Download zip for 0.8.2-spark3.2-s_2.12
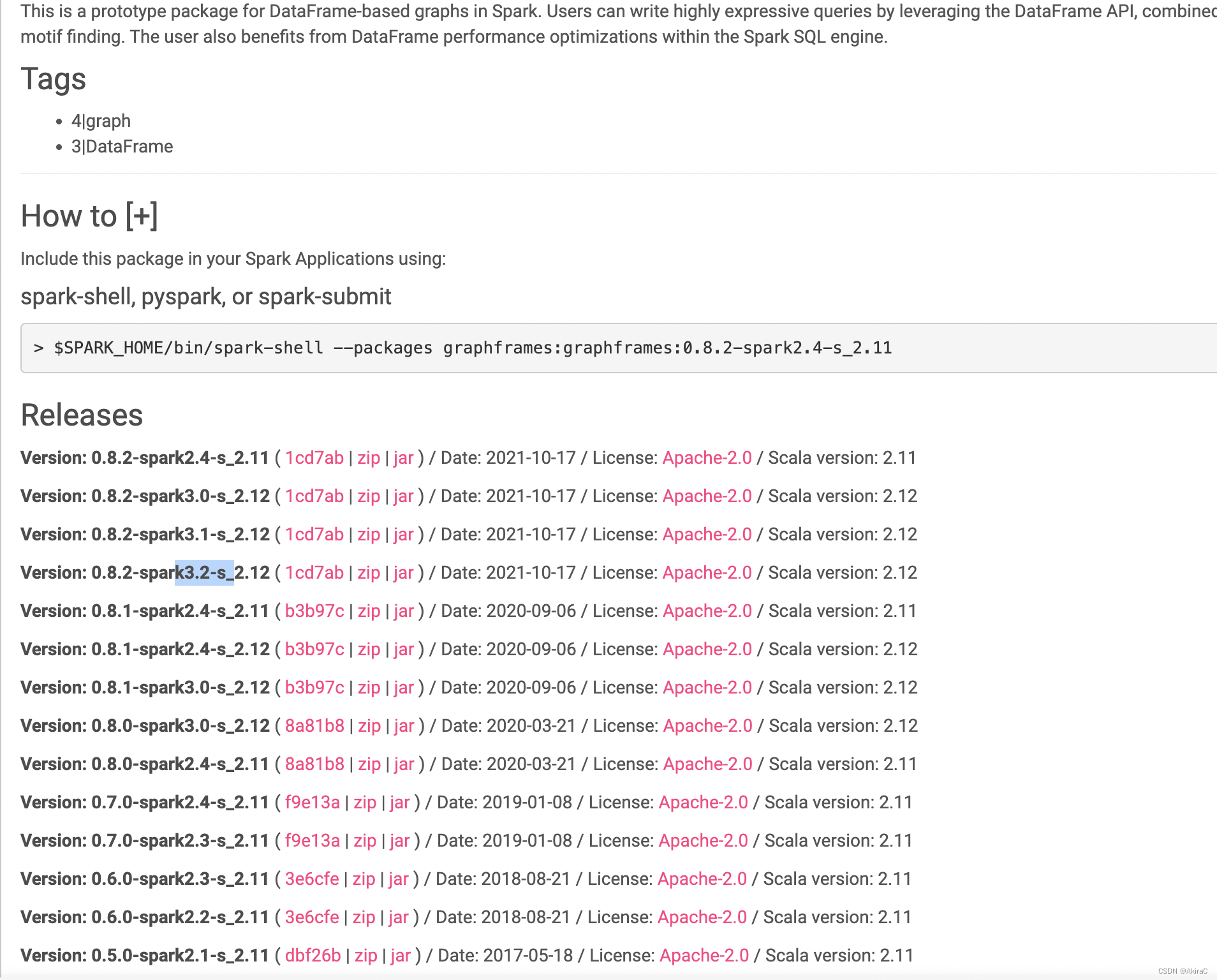The width and height of the screenshot is (1217, 980). click(369, 573)
